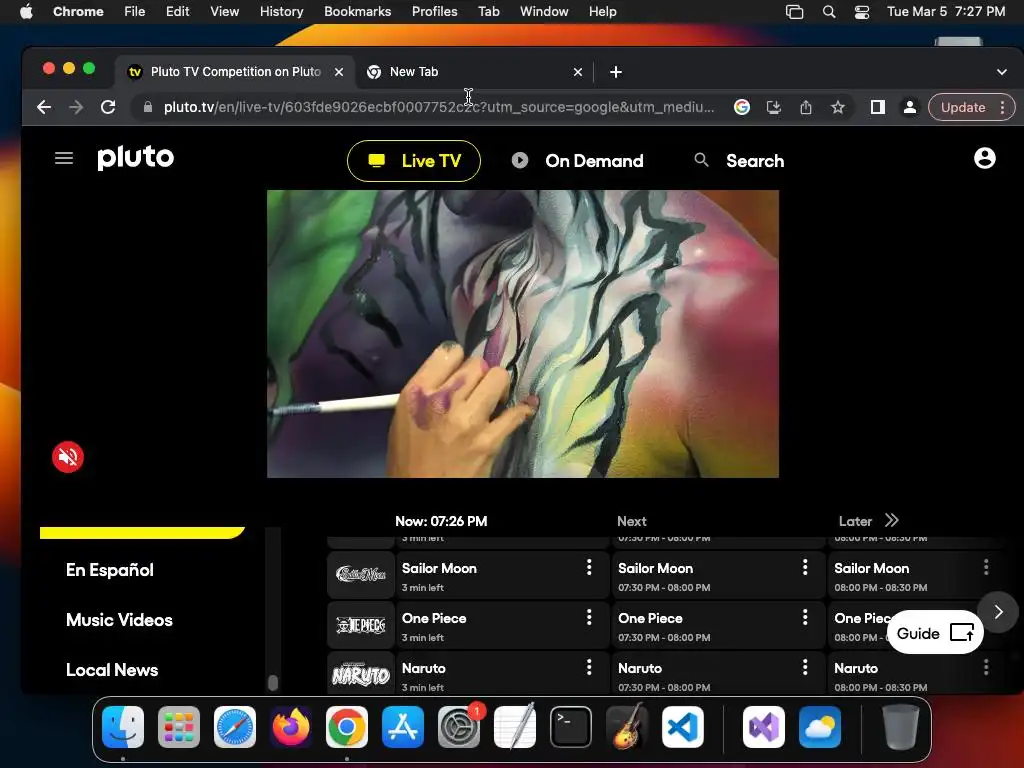Click the Pluto logo
The image size is (1024, 768).
click(136, 158)
